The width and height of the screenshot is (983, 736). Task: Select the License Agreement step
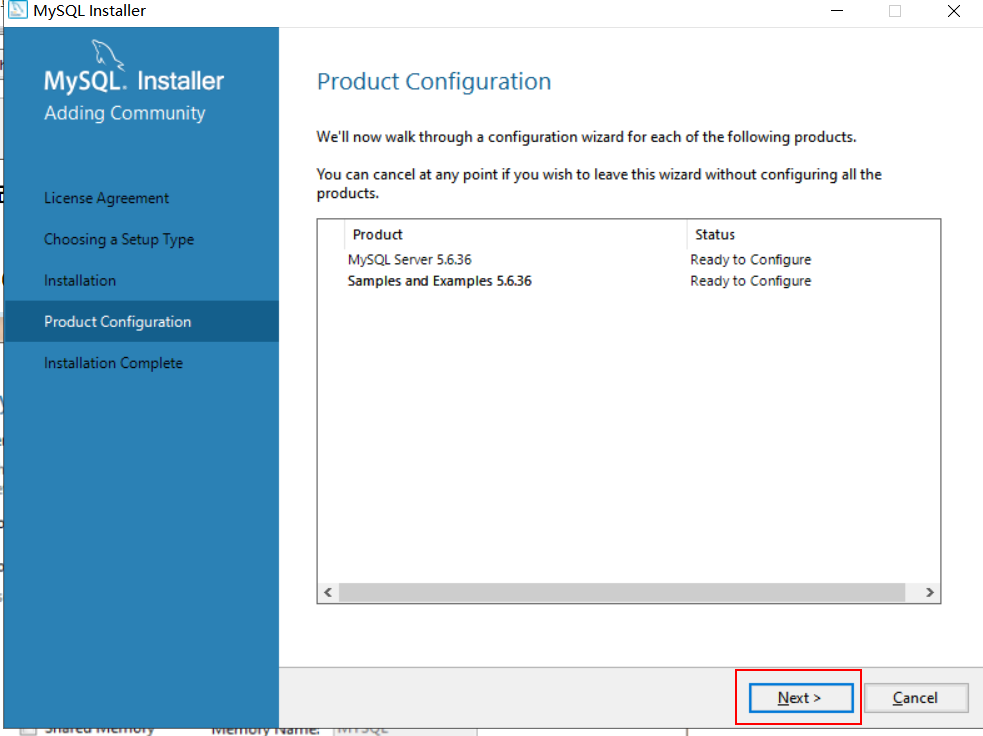106,198
